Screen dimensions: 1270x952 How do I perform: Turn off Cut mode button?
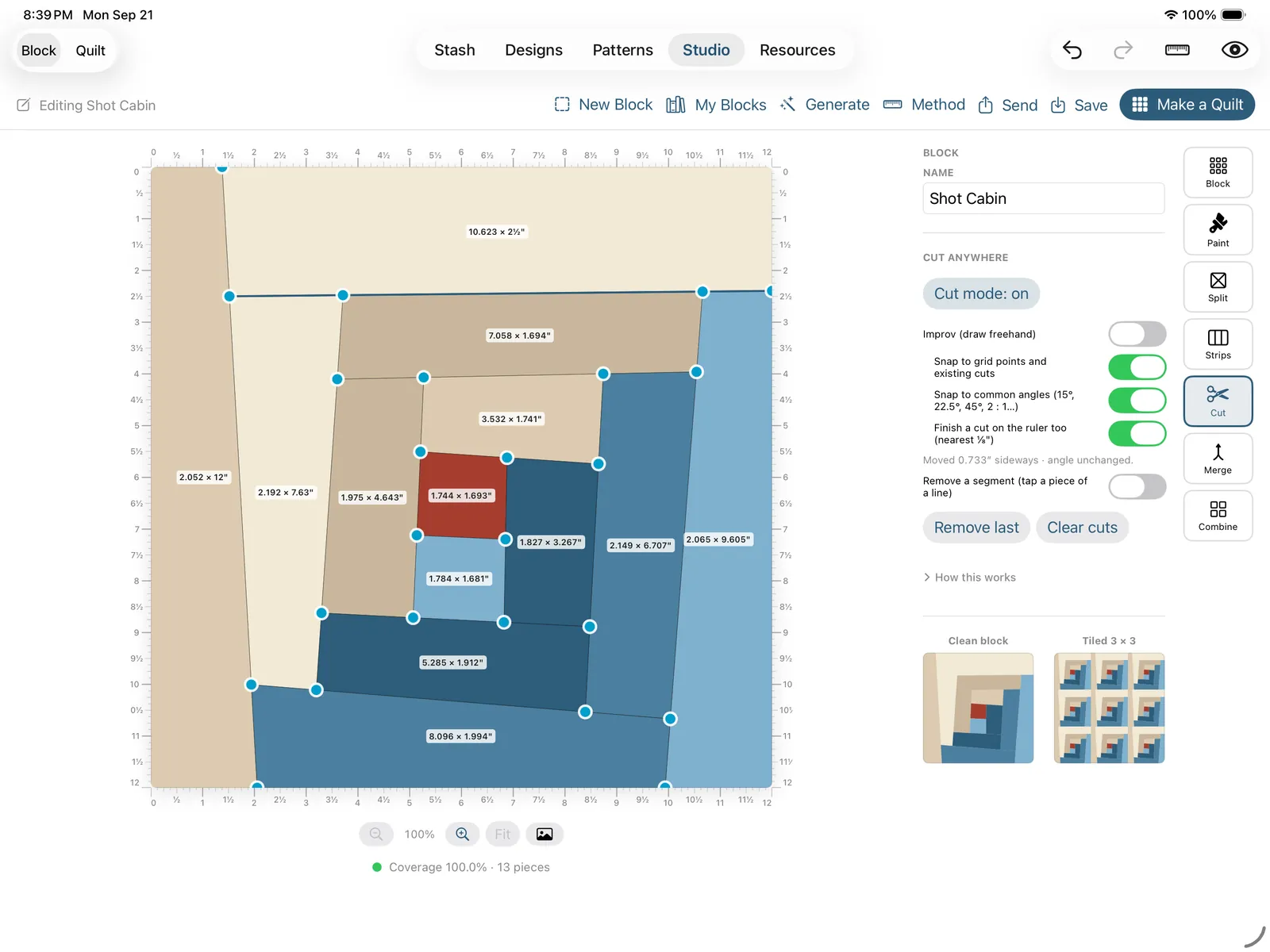click(x=981, y=294)
